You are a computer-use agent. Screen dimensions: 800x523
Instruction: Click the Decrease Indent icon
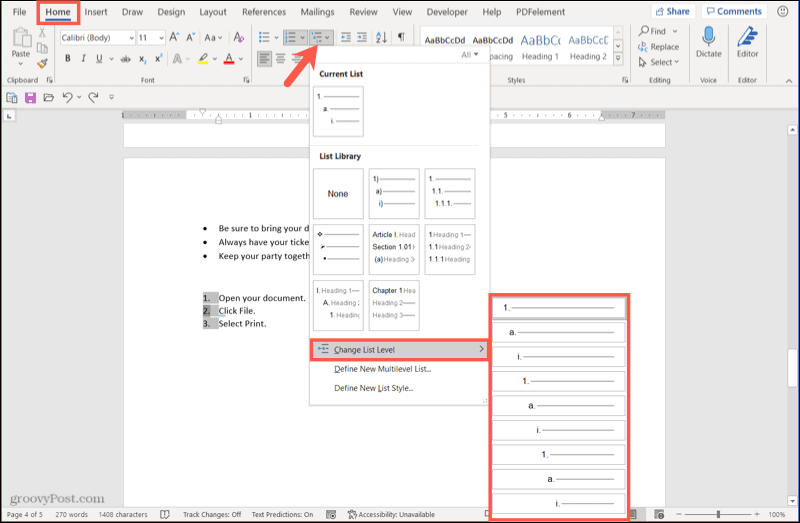click(x=345, y=37)
